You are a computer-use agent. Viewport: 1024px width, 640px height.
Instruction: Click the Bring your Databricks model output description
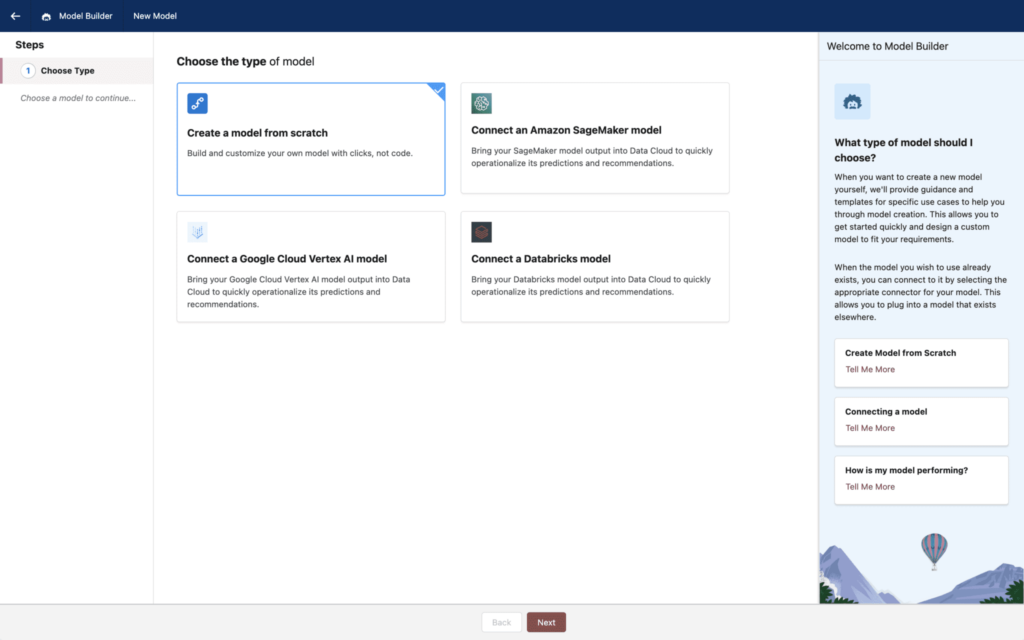(591, 285)
